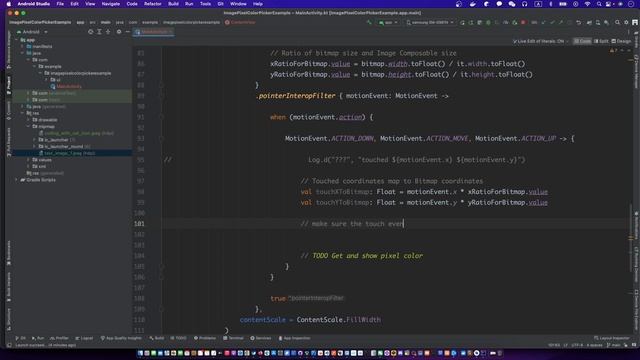Image resolution: width=640 pixels, height=360 pixels.
Task: Click the Search Everywhere magnifier icon
Action: tap(618, 22)
